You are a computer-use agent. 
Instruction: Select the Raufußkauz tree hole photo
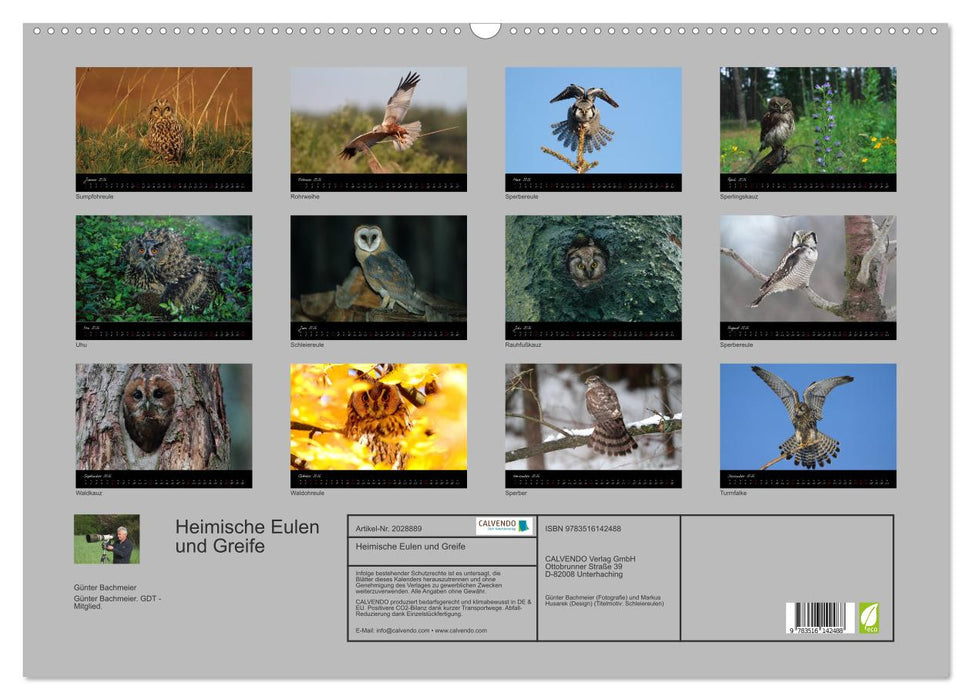click(593, 269)
